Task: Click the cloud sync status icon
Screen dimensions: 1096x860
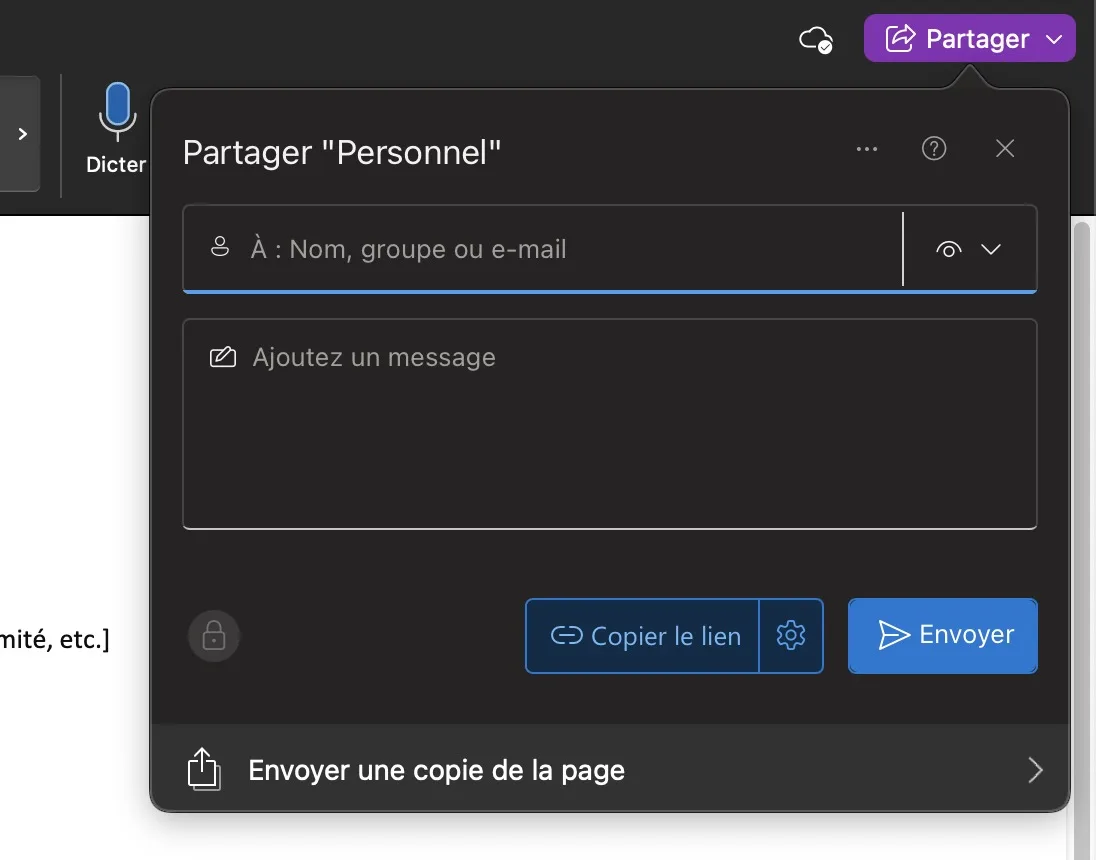Action: (x=816, y=40)
